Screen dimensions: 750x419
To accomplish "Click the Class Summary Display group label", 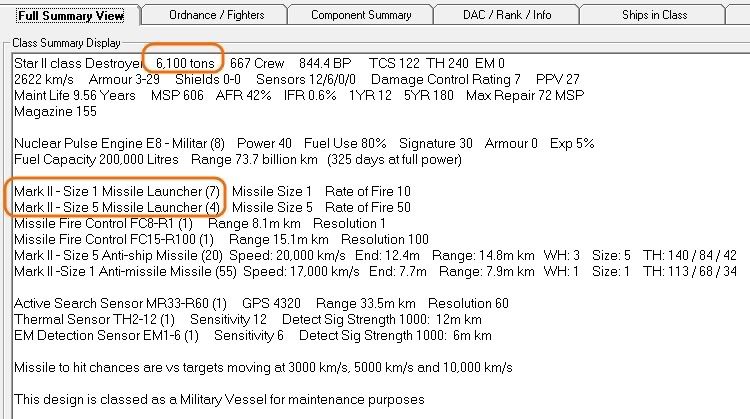I will 66,43.
